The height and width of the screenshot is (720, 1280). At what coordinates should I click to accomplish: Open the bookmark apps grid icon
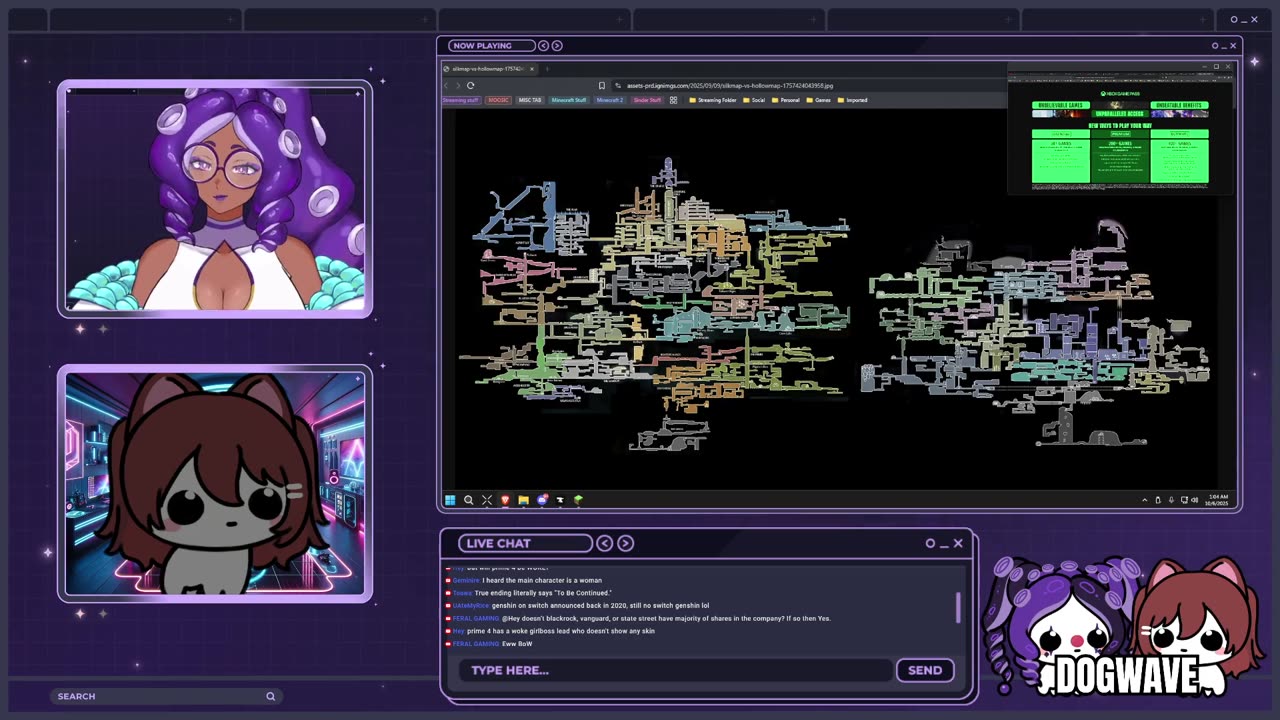[673, 100]
